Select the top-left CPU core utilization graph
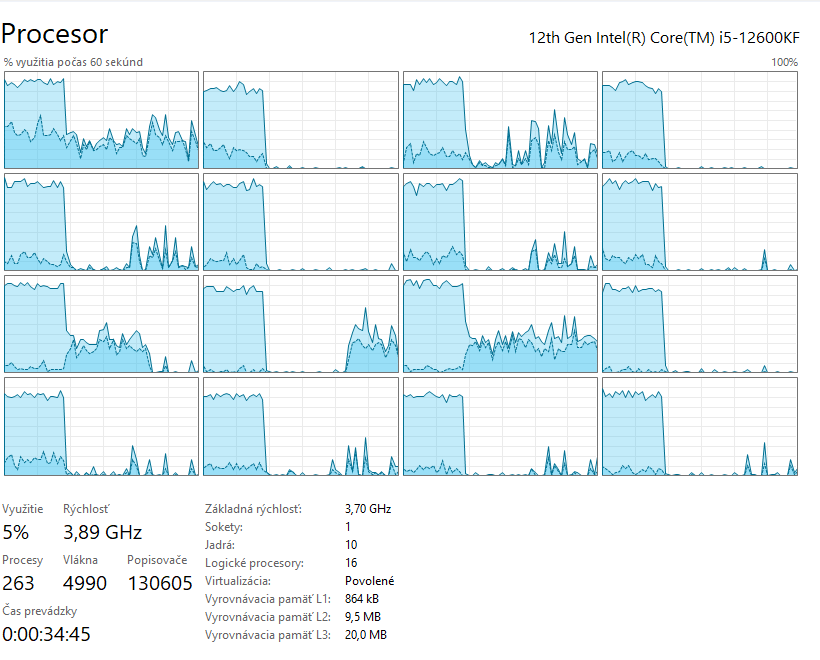 tap(100, 117)
